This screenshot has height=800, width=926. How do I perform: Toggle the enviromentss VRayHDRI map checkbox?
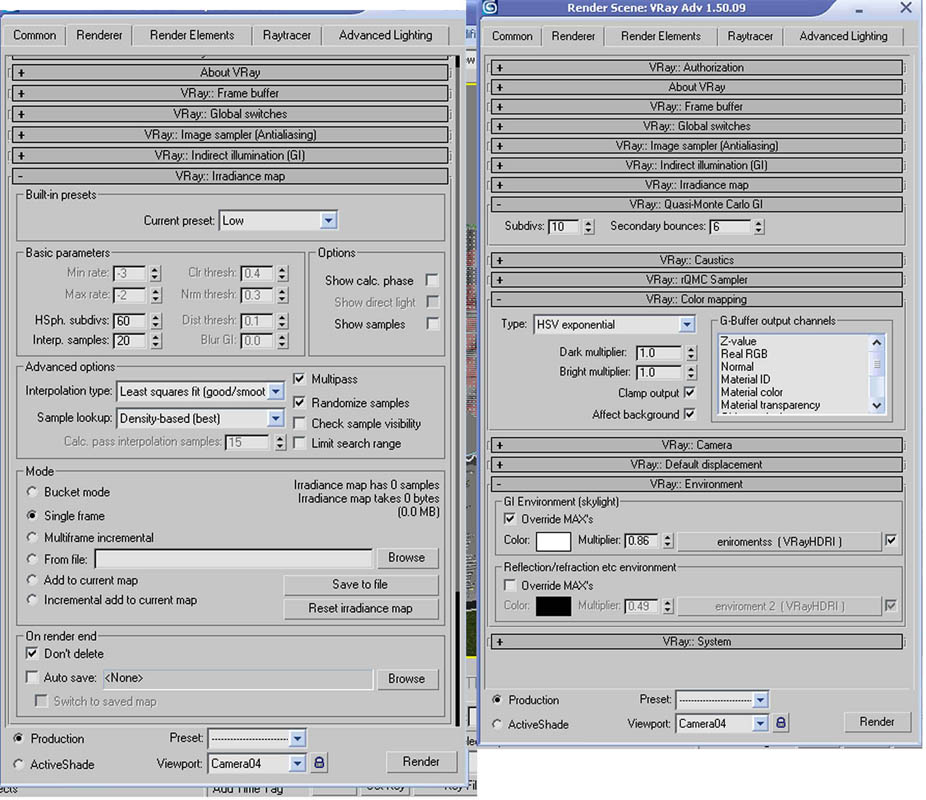(891, 540)
